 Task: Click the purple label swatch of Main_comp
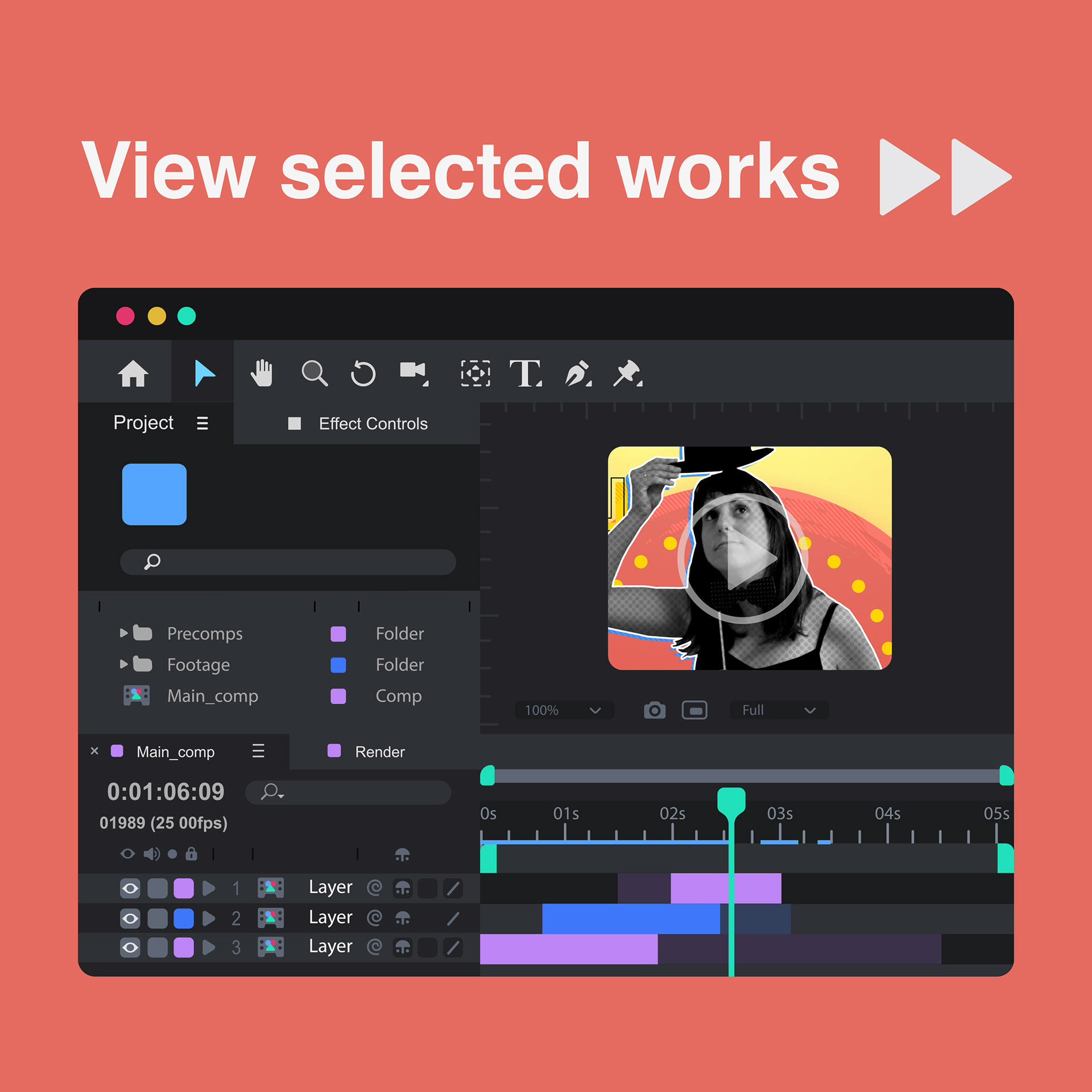(x=338, y=696)
